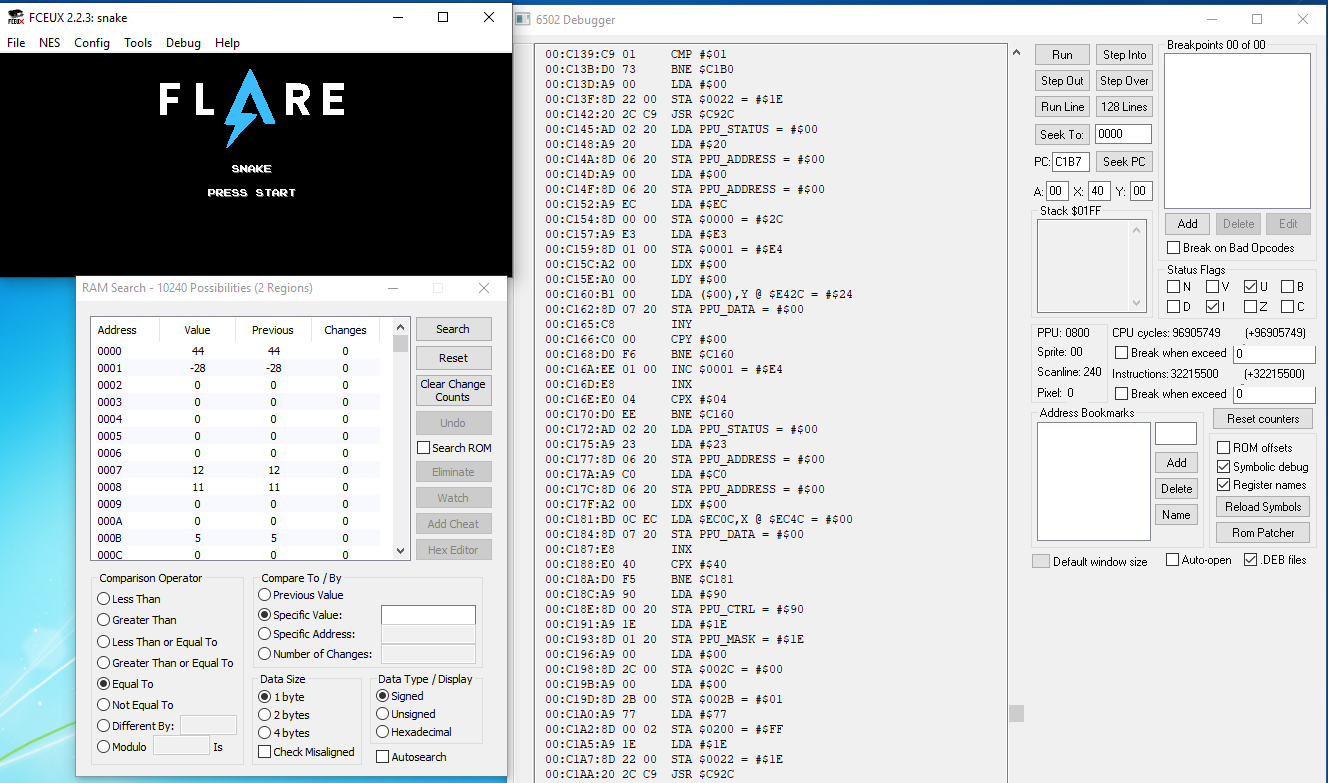Open the Debug menu
Screen dimensions: 1328x783
pos(183,43)
